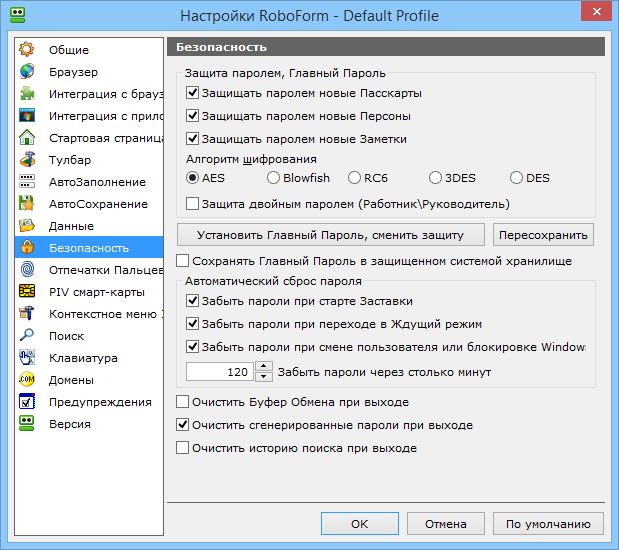Uncheck Защищать паролем новые Пасскарты
Viewport: 619px width, 550px height.
tap(192, 93)
